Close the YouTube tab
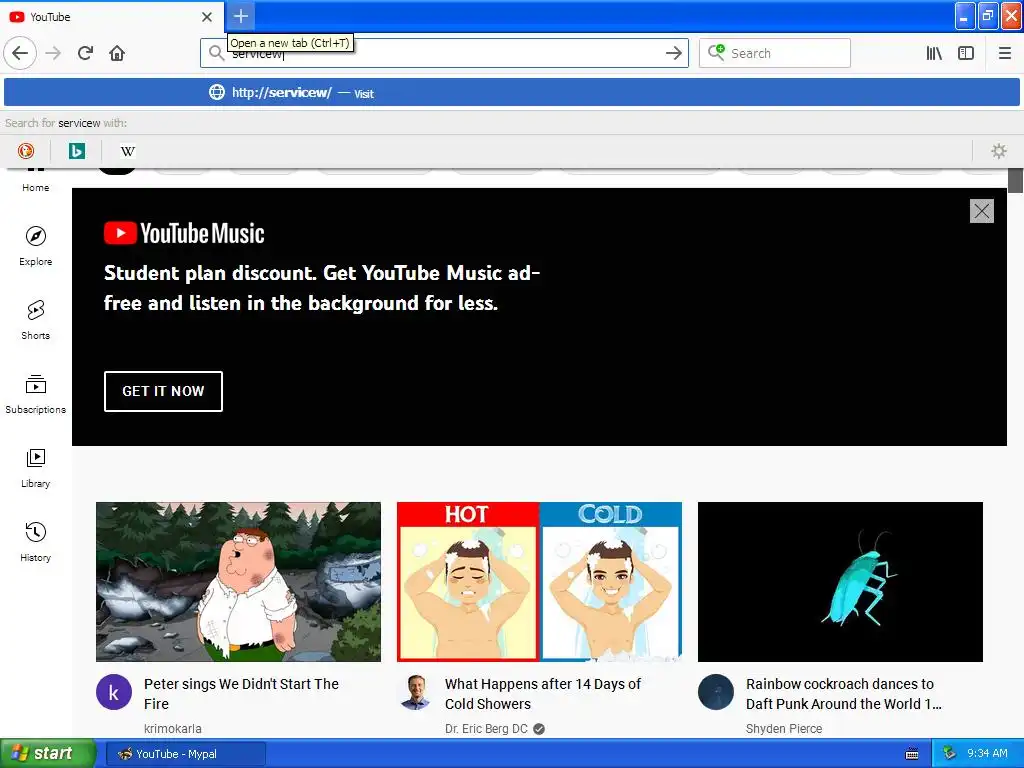 [207, 17]
